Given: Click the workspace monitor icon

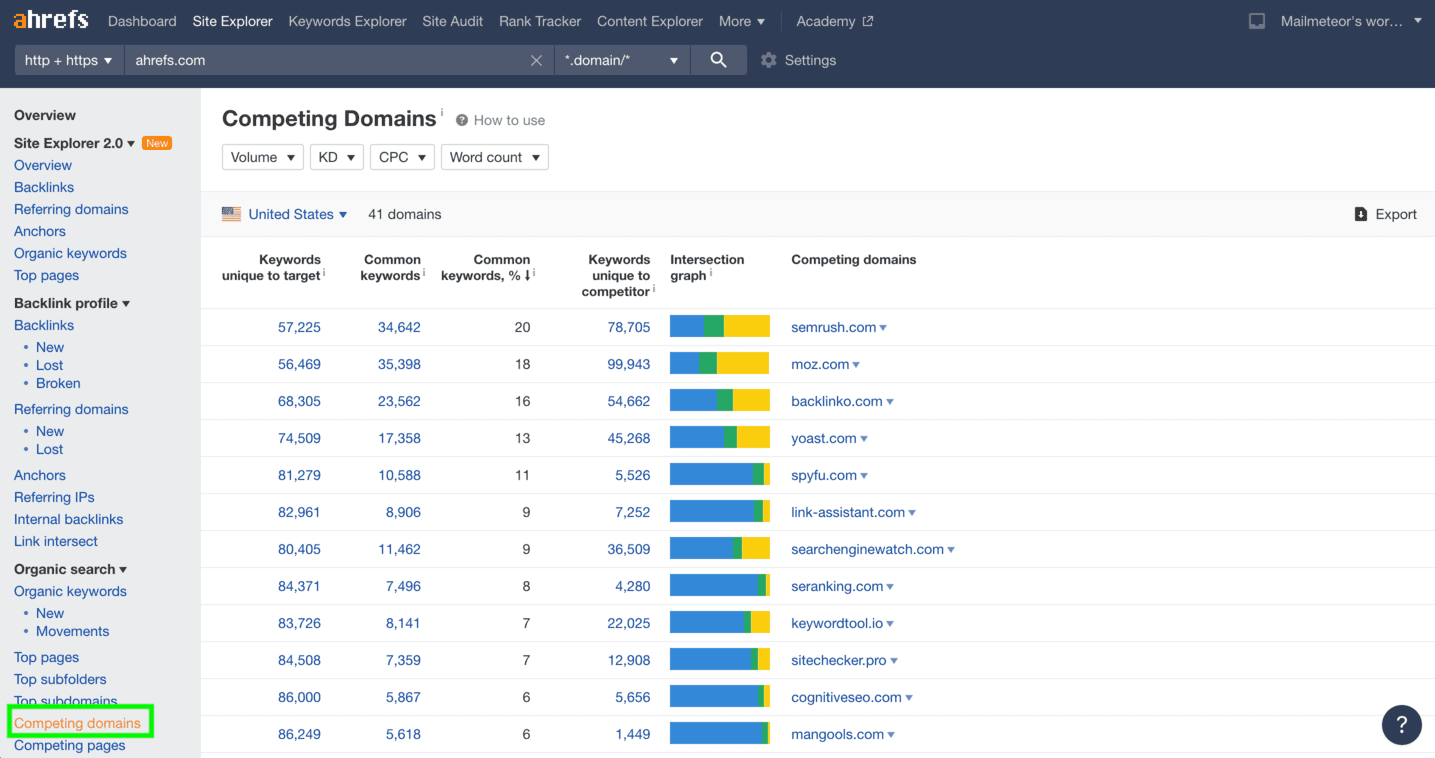Looking at the screenshot, I should [1257, 21].
